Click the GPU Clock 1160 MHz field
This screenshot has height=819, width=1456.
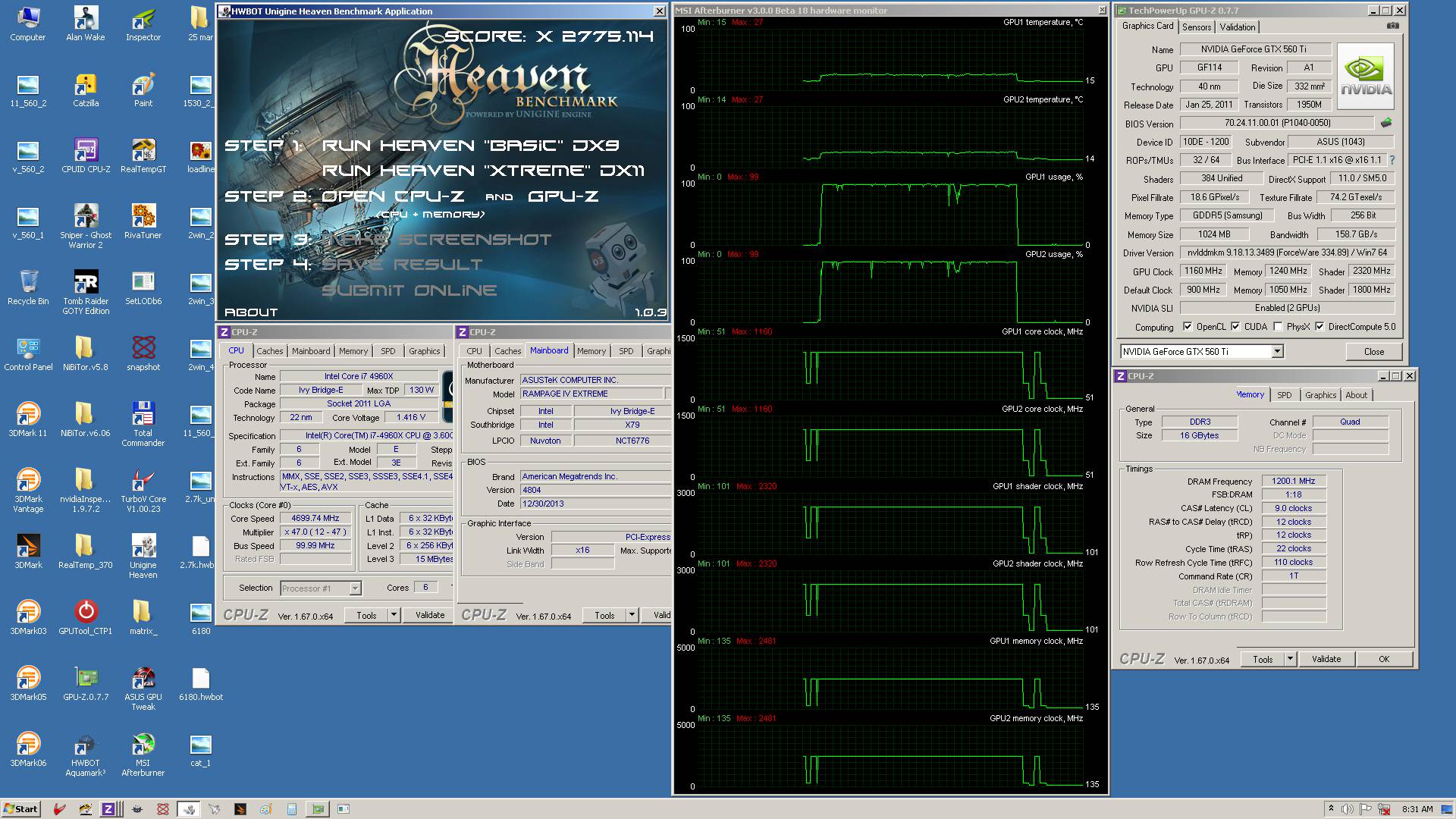[1203, 271]
